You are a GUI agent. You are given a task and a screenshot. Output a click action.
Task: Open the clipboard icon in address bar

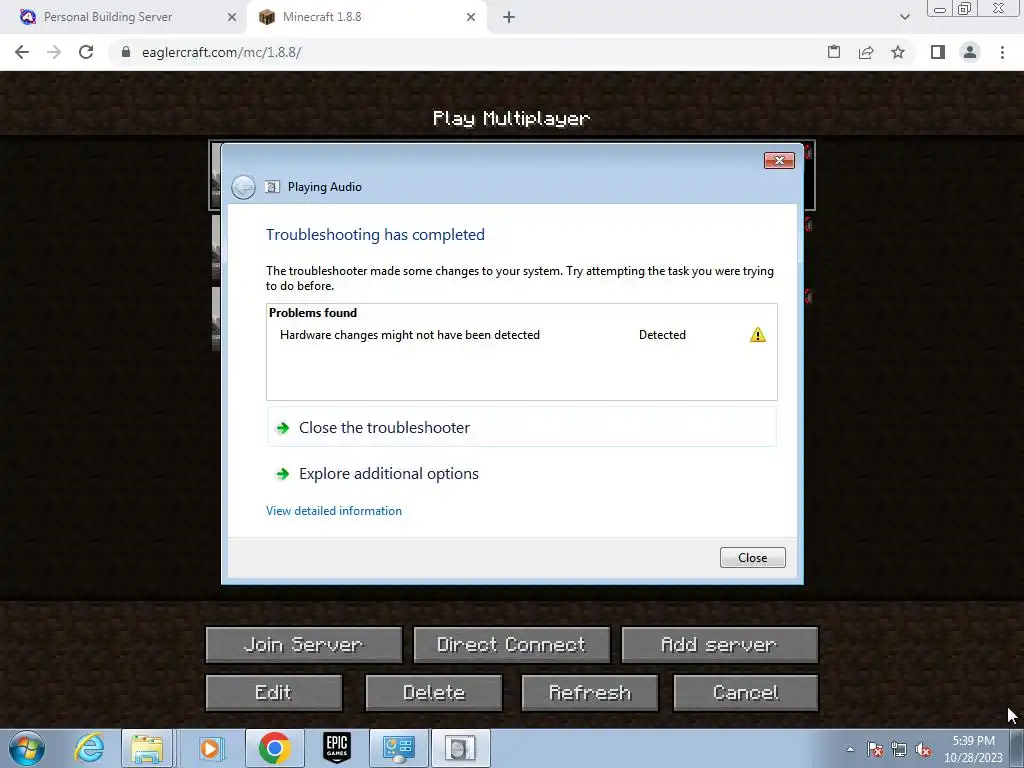point(834,52)
